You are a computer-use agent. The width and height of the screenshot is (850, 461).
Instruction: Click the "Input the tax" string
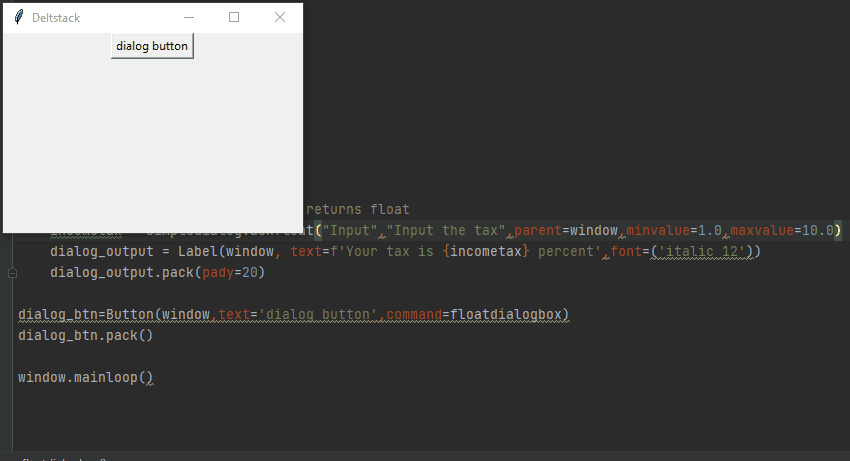tap(446, 231)
